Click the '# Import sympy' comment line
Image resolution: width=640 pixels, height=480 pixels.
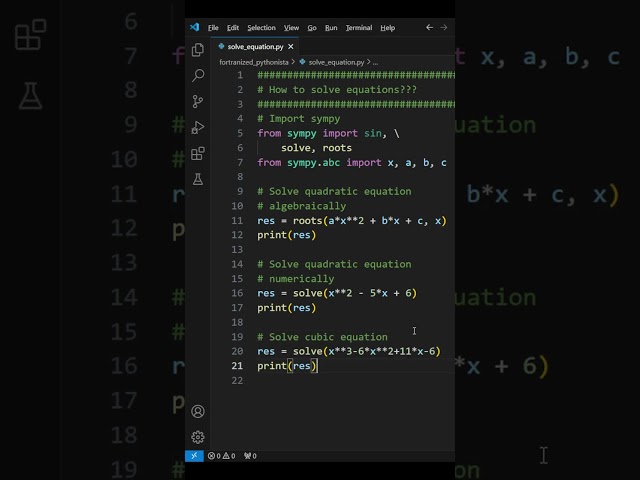(298, 119)
